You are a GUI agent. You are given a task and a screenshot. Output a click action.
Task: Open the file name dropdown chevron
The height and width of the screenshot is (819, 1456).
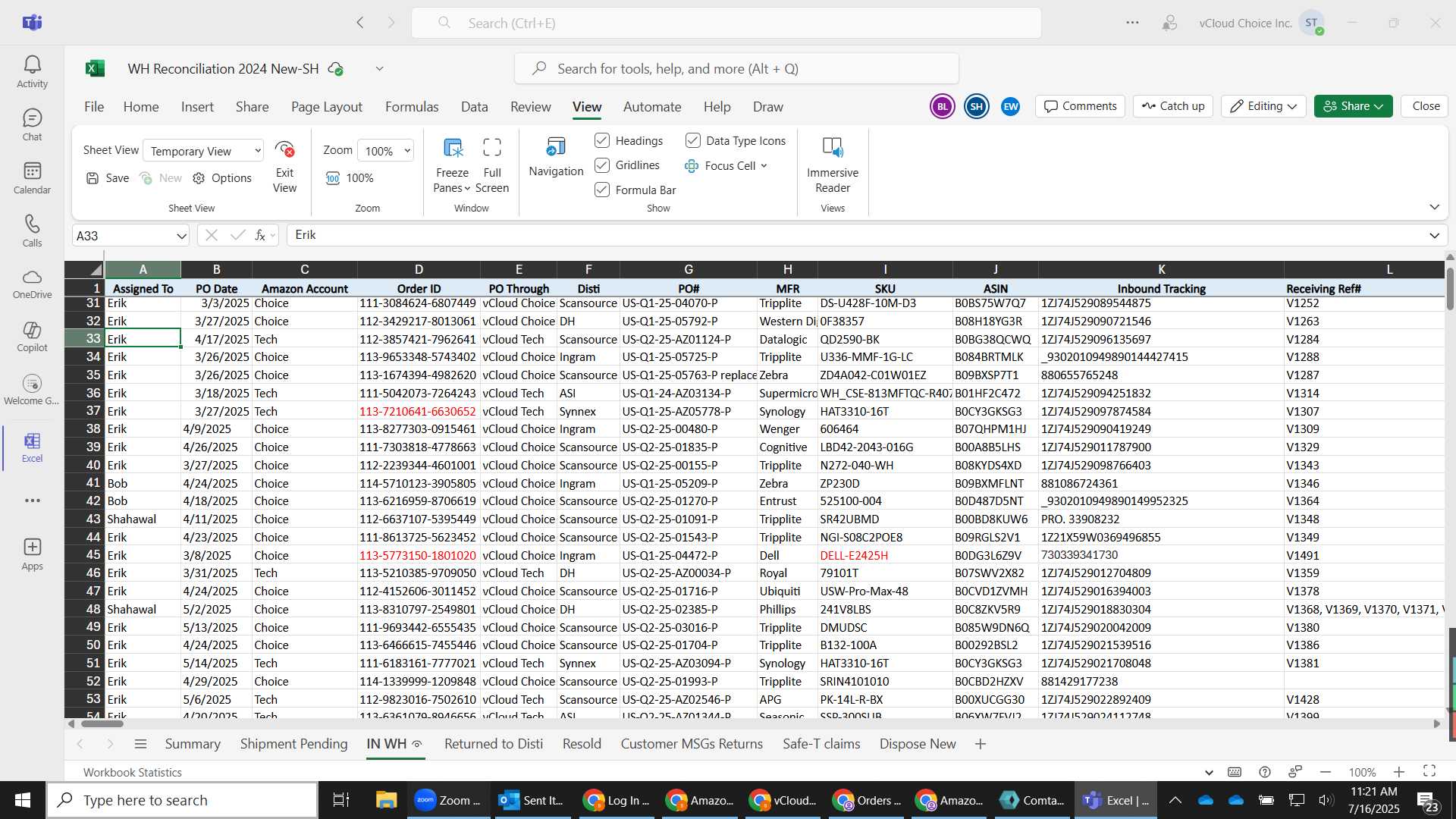(x=379, y=69)
